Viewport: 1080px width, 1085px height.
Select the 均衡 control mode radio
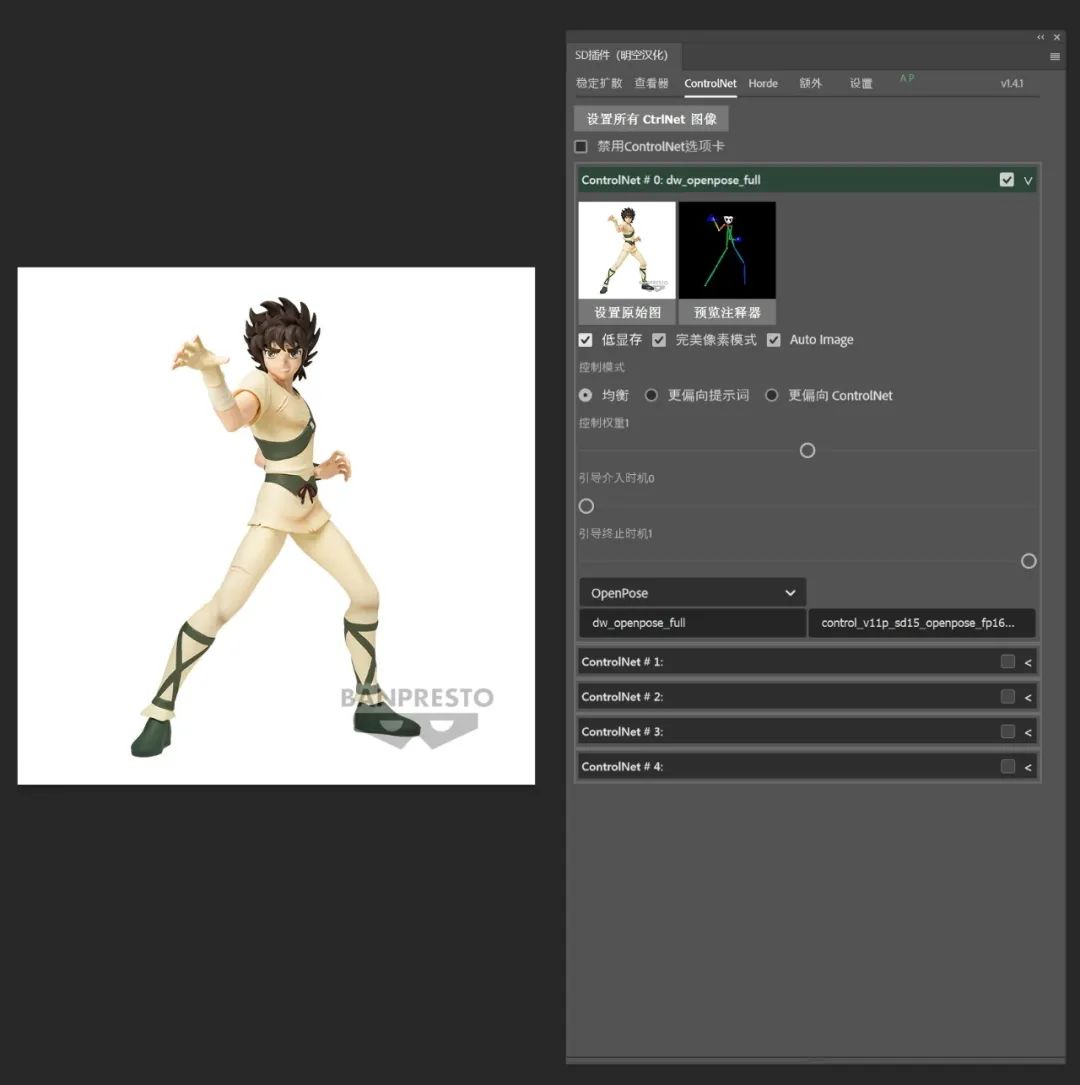585,395
